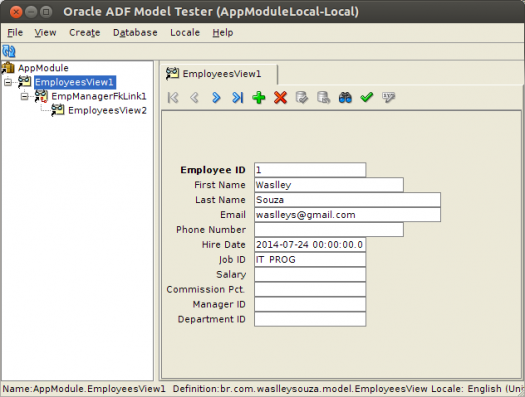525x397 pixels.
Task: Collapse the EmployeesView1 tree node
Action: 8,82
